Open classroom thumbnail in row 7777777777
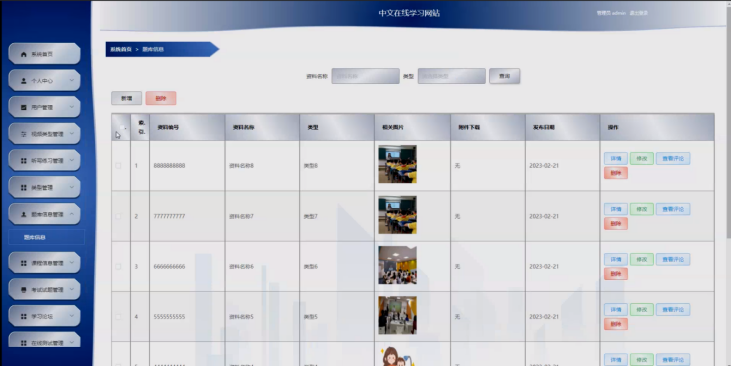The image size is (732, 367). tap(397, 215)
